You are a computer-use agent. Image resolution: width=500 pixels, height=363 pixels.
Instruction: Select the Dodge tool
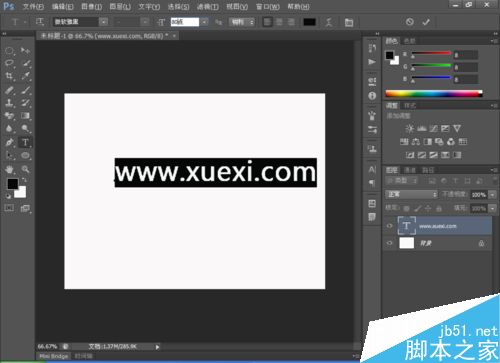click(25, 129)
